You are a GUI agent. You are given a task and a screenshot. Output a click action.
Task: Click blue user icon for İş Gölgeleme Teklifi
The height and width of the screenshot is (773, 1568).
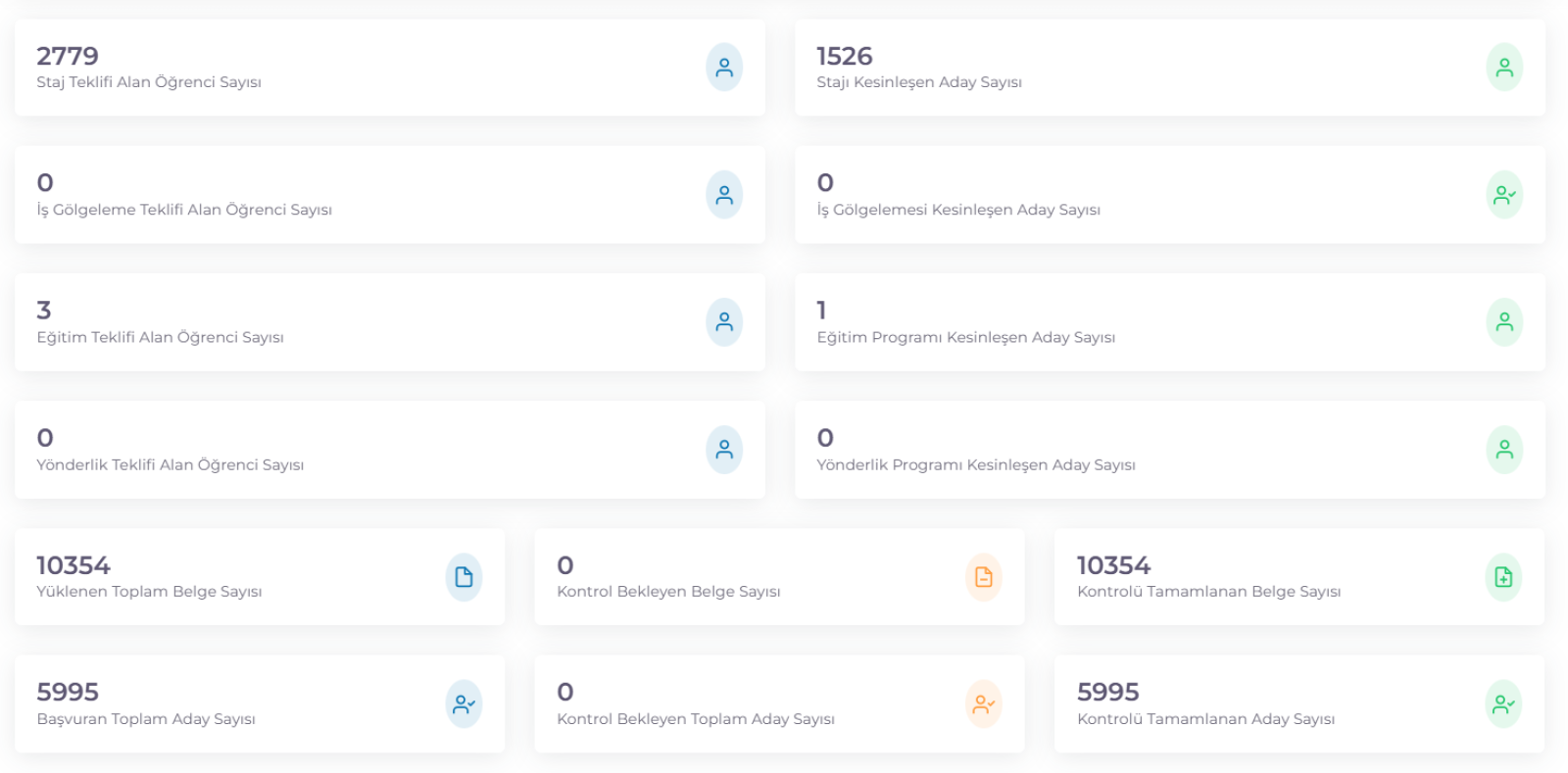point(724,195)
